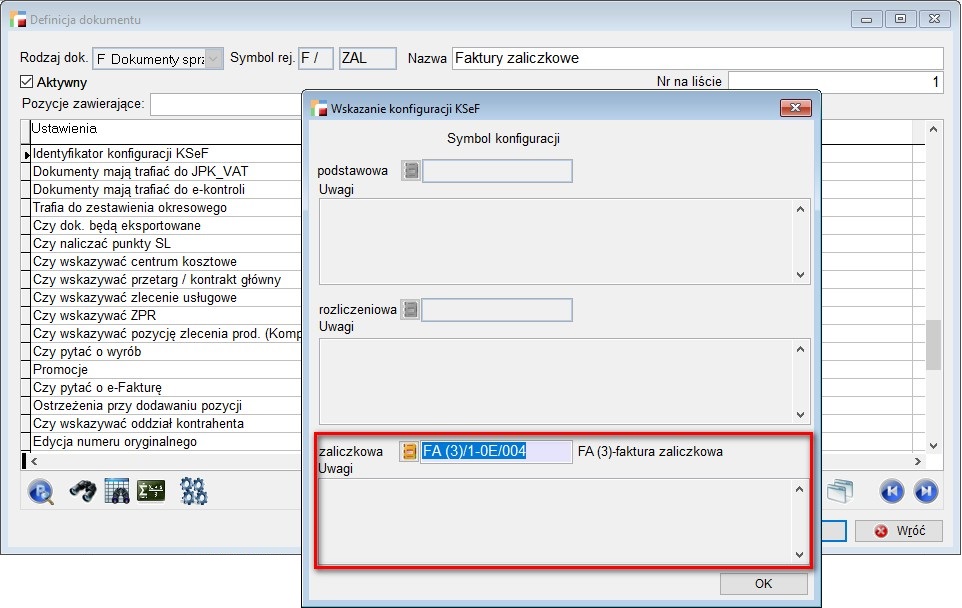The image size is (962, 608).
Task: Click the table search with binoculars icon
Action: pyautogui.click(x=117, y=491)
